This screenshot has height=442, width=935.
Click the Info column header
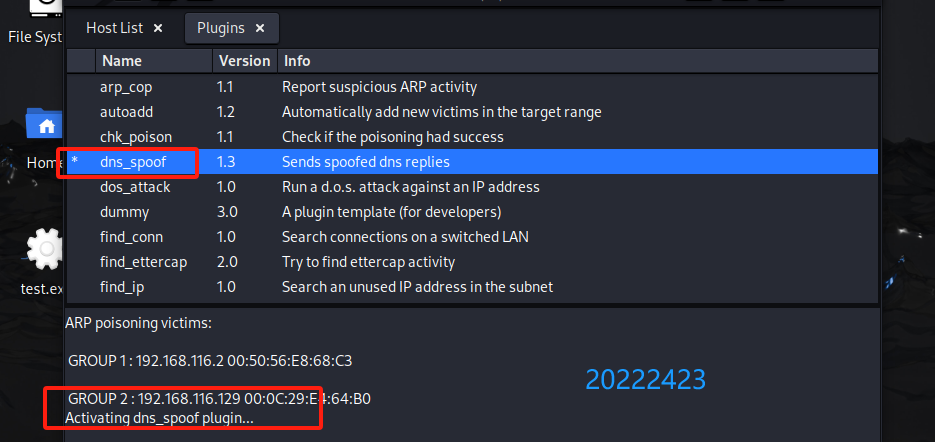[296, 61]
